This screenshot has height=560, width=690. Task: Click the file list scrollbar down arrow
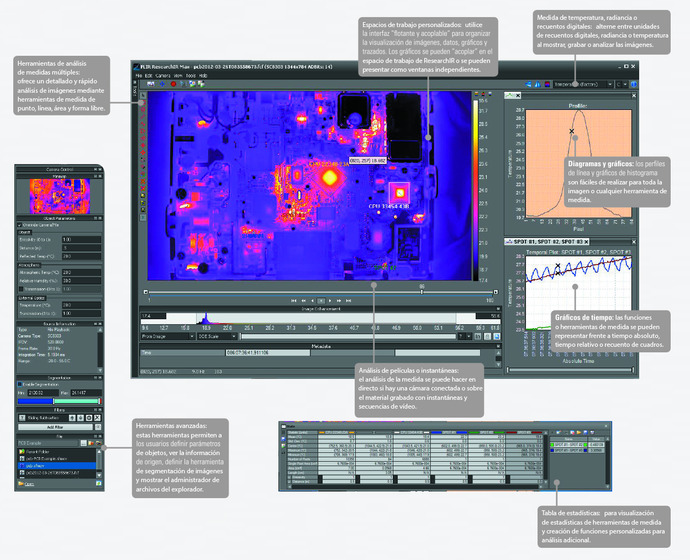(x=99, y=475)
